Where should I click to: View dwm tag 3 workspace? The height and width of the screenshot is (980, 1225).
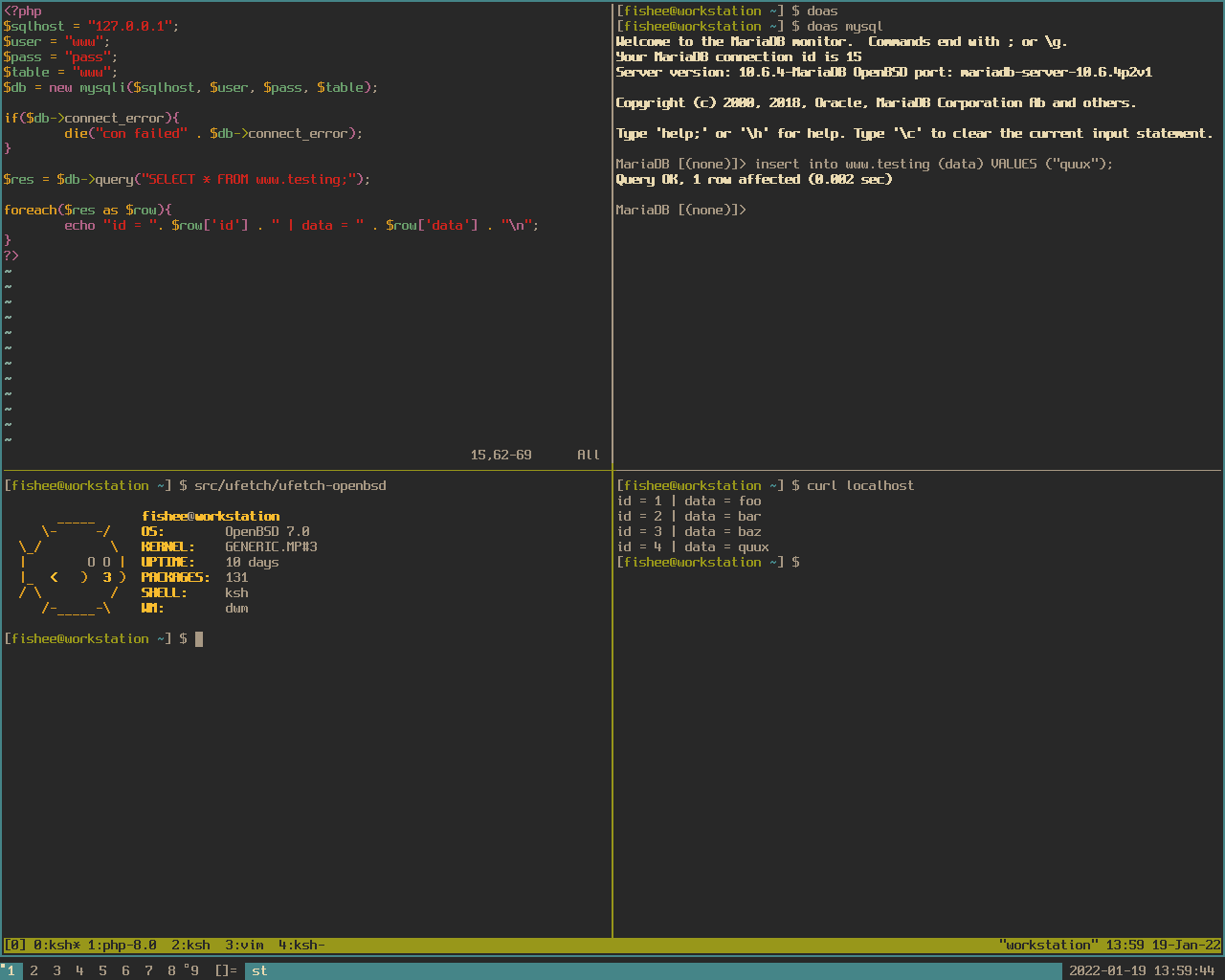coord(56,970)
